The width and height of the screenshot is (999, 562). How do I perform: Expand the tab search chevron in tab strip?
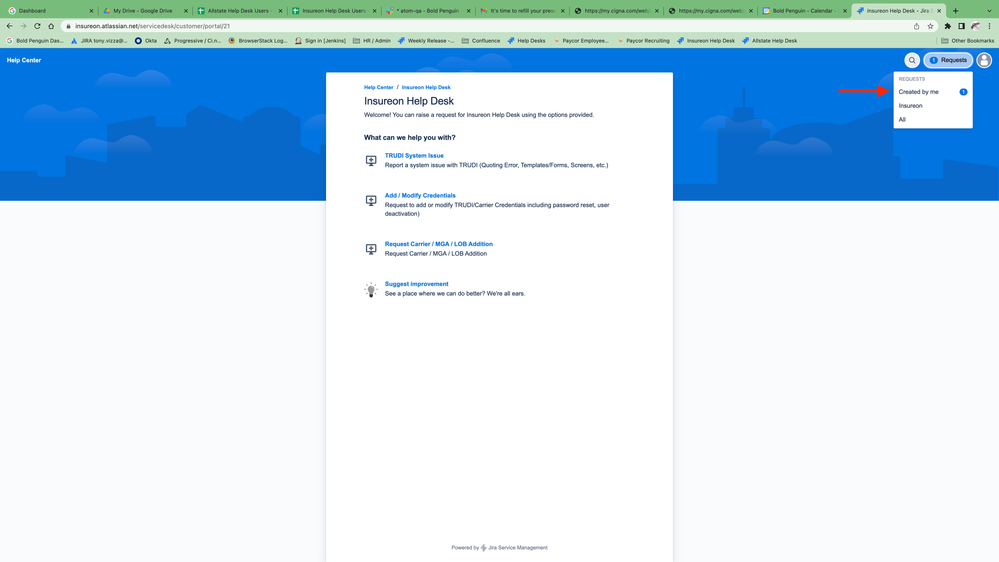989,11
